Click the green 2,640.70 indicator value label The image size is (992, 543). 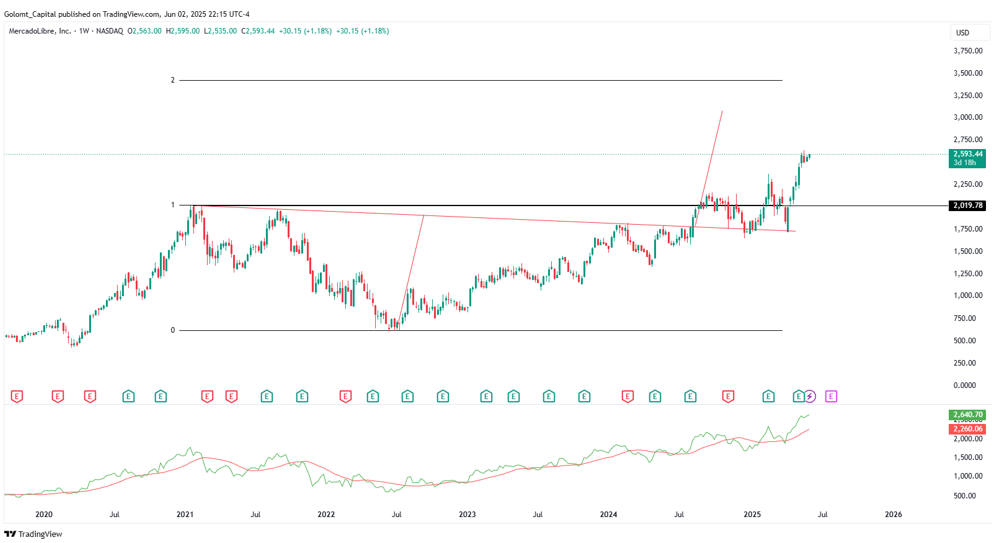click(x=967, y=415)
